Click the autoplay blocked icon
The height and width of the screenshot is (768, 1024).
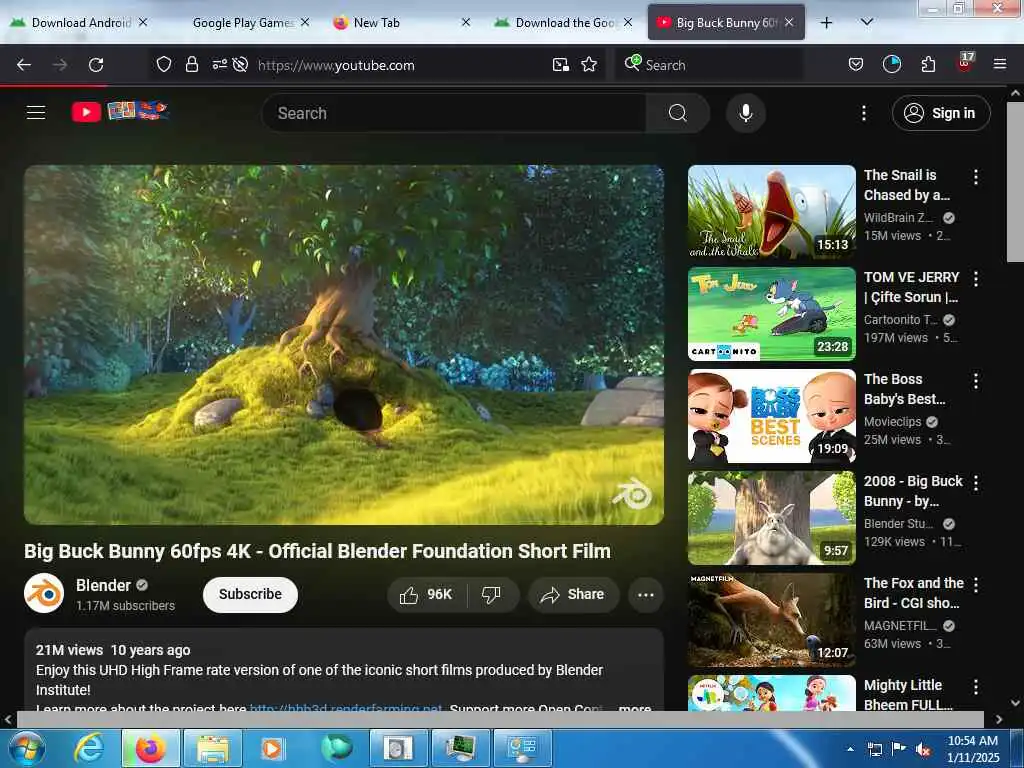(x=240, y=64)
